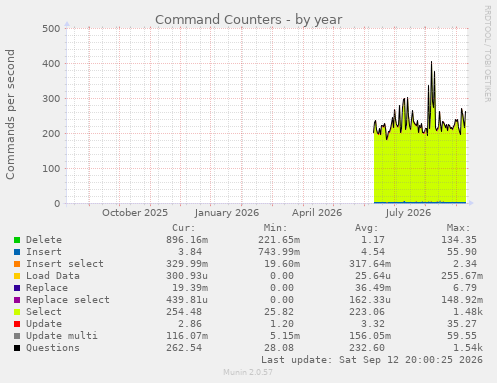The height and width of the screenshot is (383, 497).
Task: Click the red Update legend swatch
Action: click(x=17, y=324)
